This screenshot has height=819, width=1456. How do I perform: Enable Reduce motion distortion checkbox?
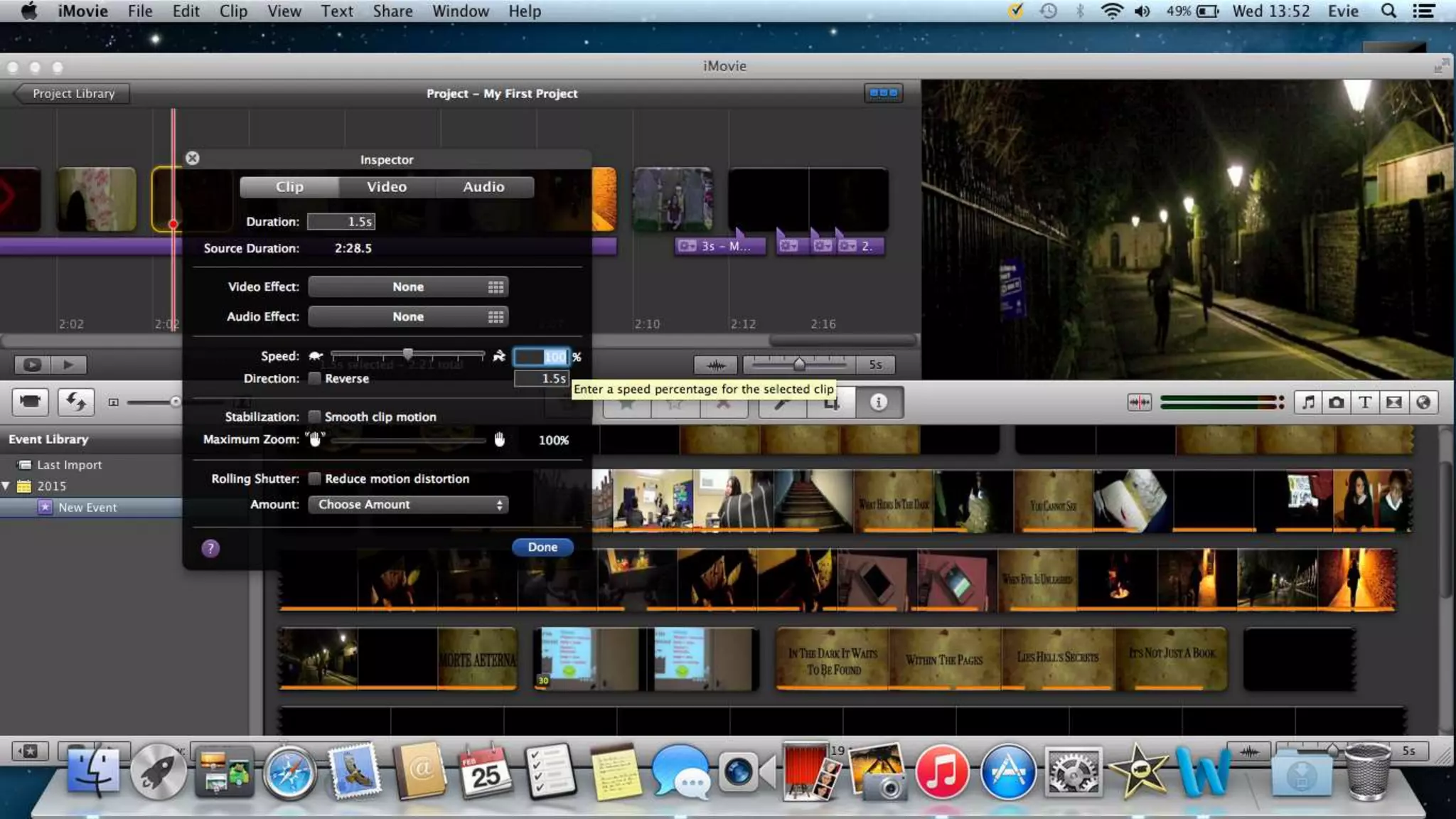[314, 478]
